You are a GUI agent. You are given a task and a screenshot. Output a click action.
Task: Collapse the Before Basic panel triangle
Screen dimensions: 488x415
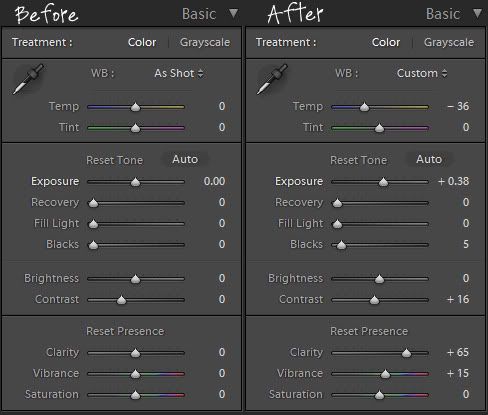click(x=234, y=14)
